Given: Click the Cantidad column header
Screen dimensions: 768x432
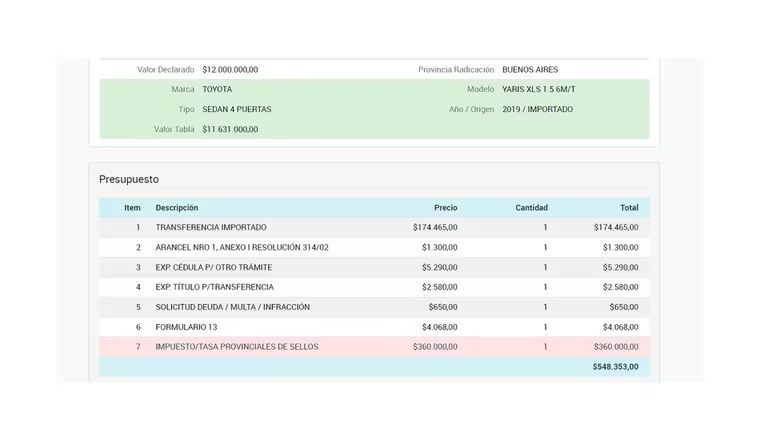Looking at the screenshot, I should [531, 208].
